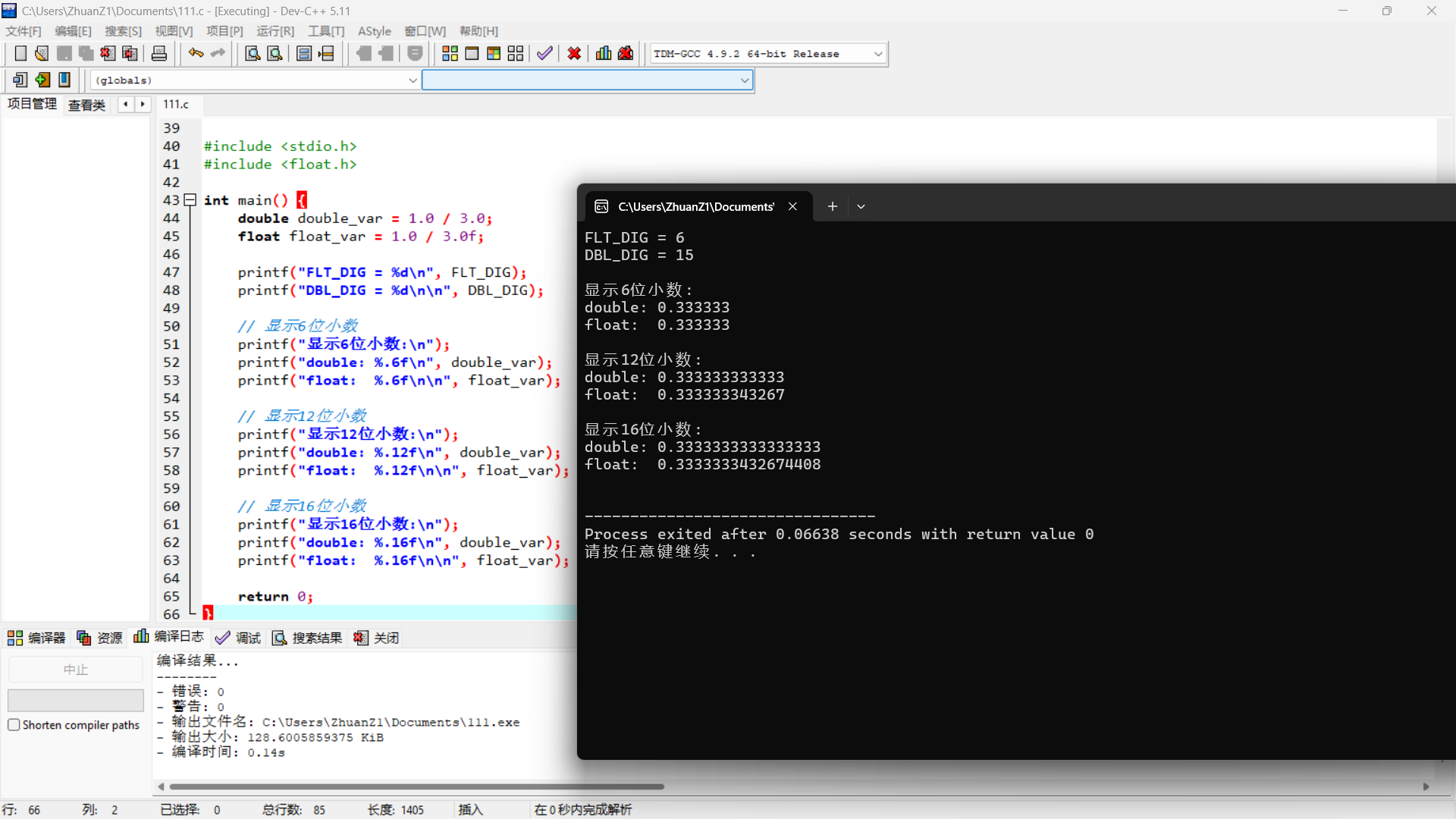
Task: Expand the (globals) scope dropdown
Action: pyautogui.click(x=413, y=80)
